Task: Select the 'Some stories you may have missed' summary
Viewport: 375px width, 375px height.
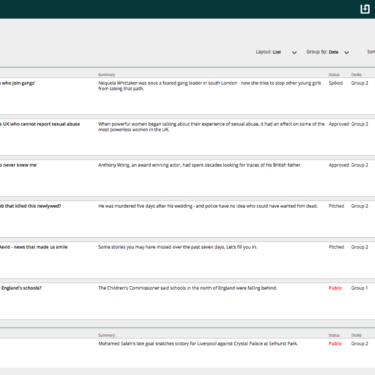Action: 178,247
